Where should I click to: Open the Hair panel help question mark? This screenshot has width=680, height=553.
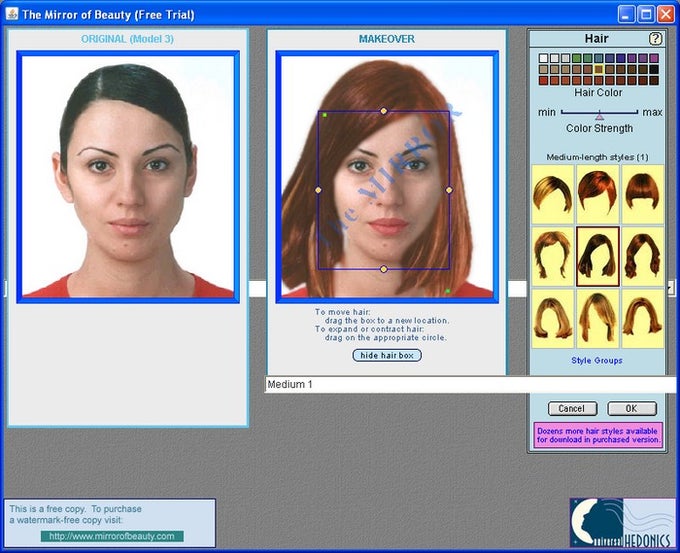(655, 39)
